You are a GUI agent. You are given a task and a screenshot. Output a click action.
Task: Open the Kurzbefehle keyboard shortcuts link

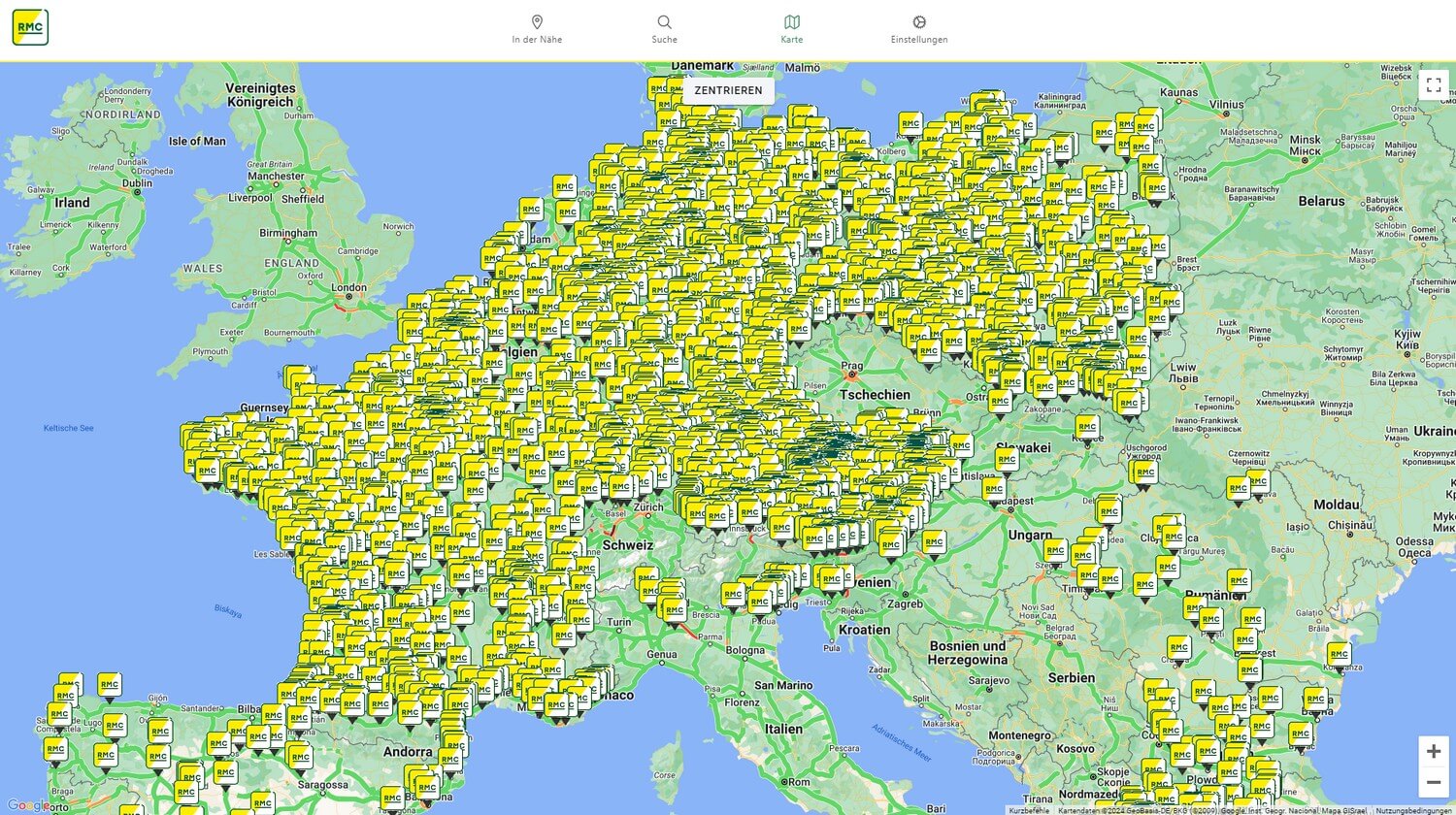tap(1029, 810)
